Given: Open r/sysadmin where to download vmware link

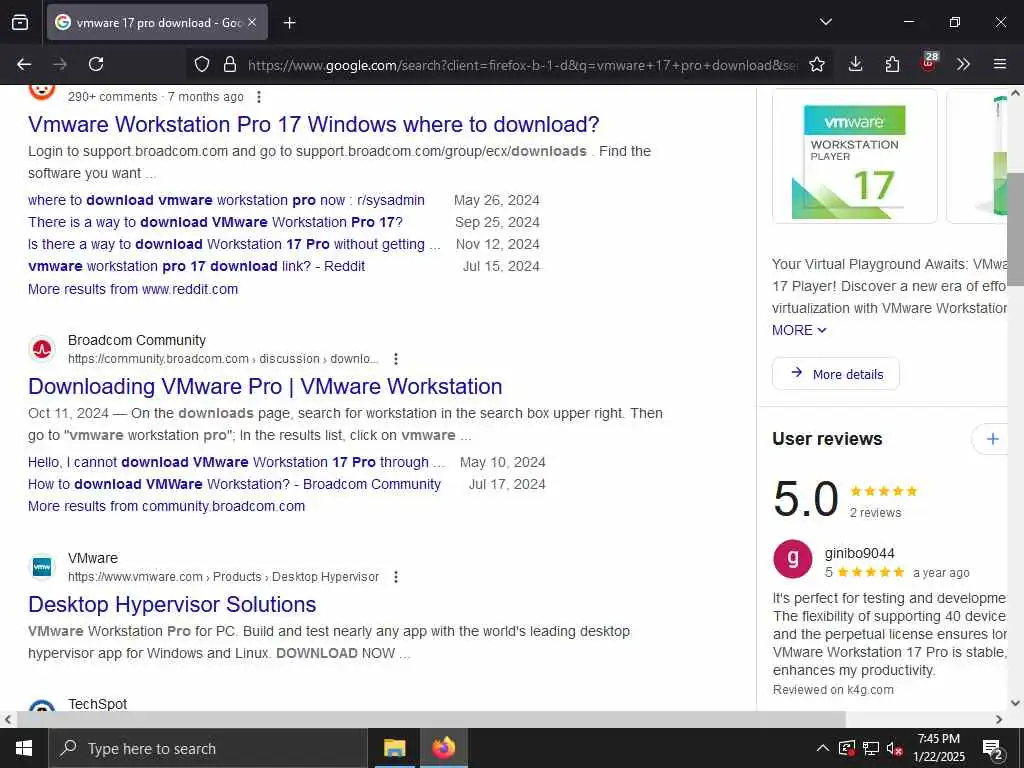Looking at the screenshot, I should (x=226, y=200).
